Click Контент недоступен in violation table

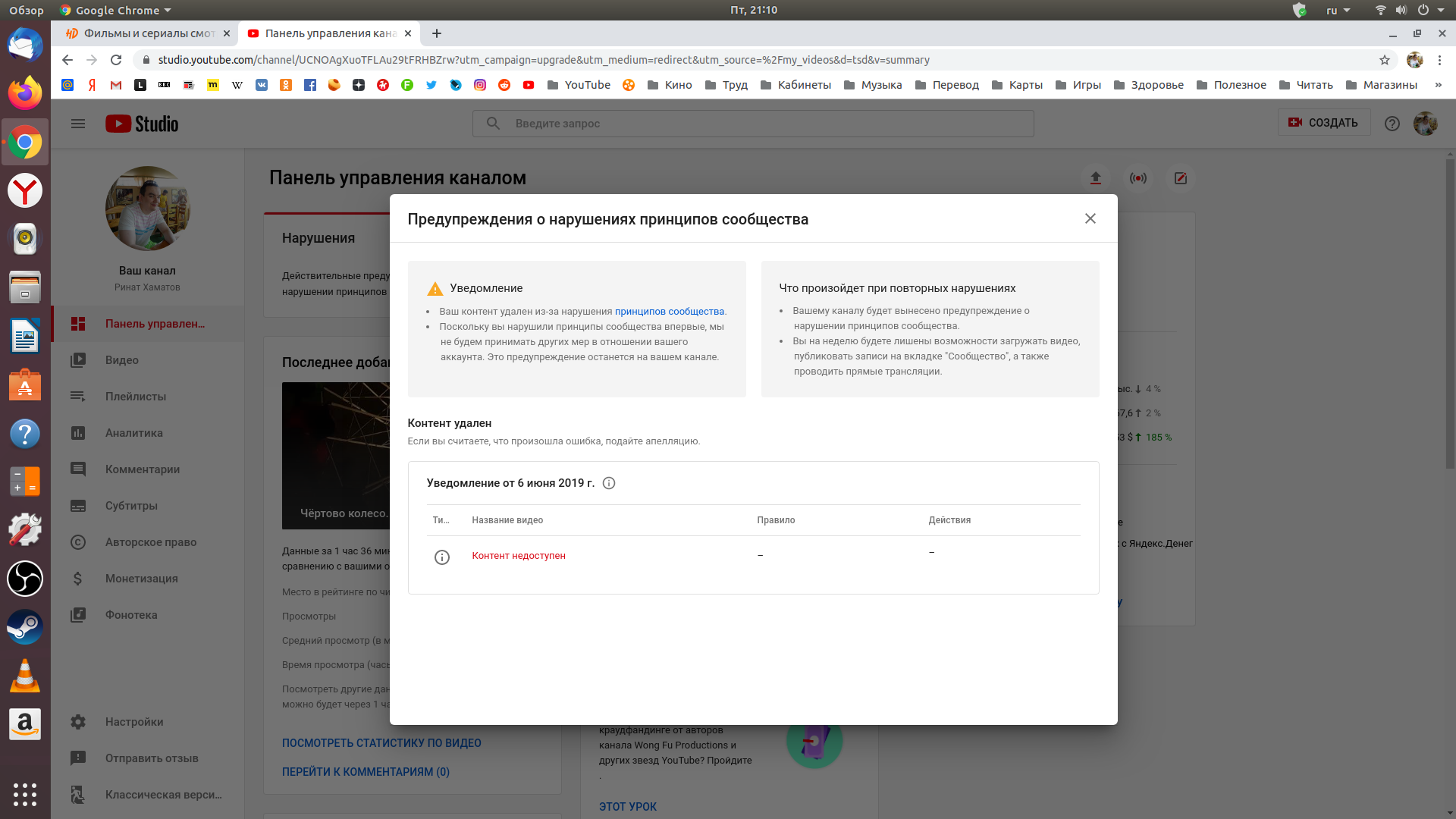point(519,555)
